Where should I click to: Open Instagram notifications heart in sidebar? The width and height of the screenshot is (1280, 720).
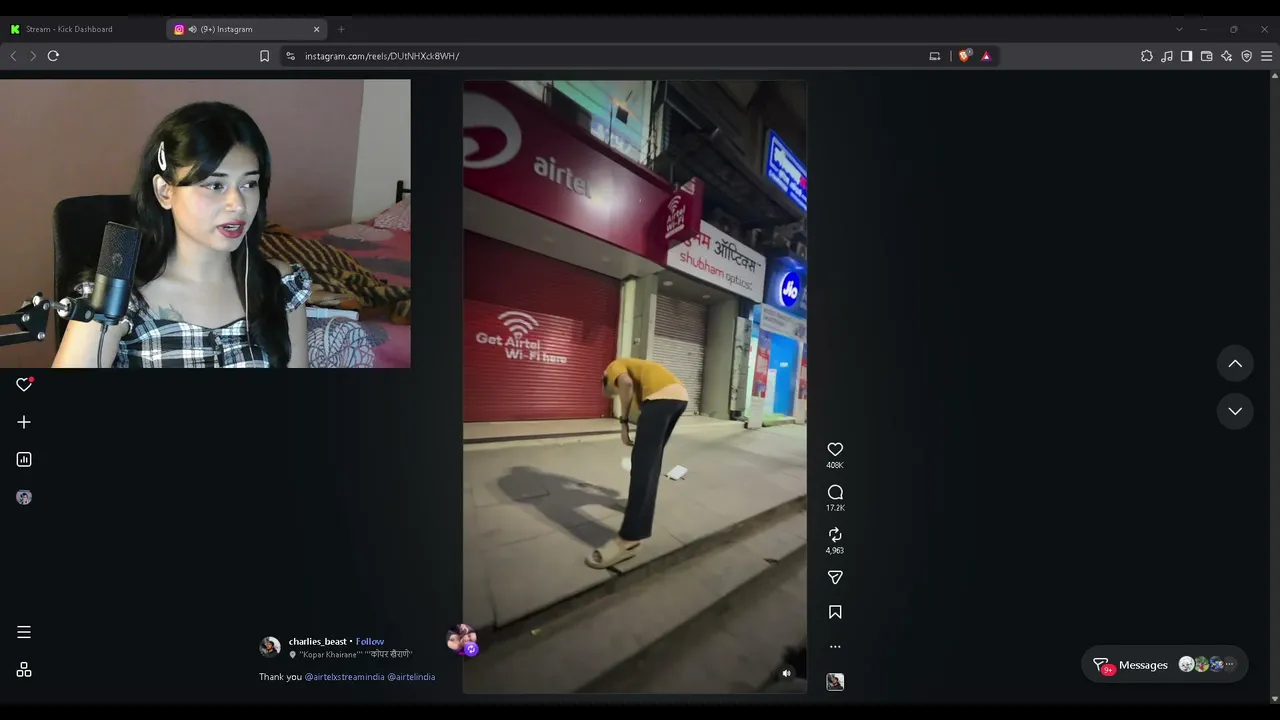(x=24, y=384)
